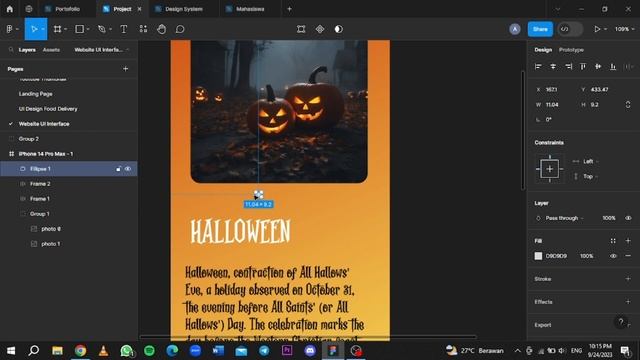Add a new fill
The height and width of the screenshot is (360, 640).
point(628,241)
